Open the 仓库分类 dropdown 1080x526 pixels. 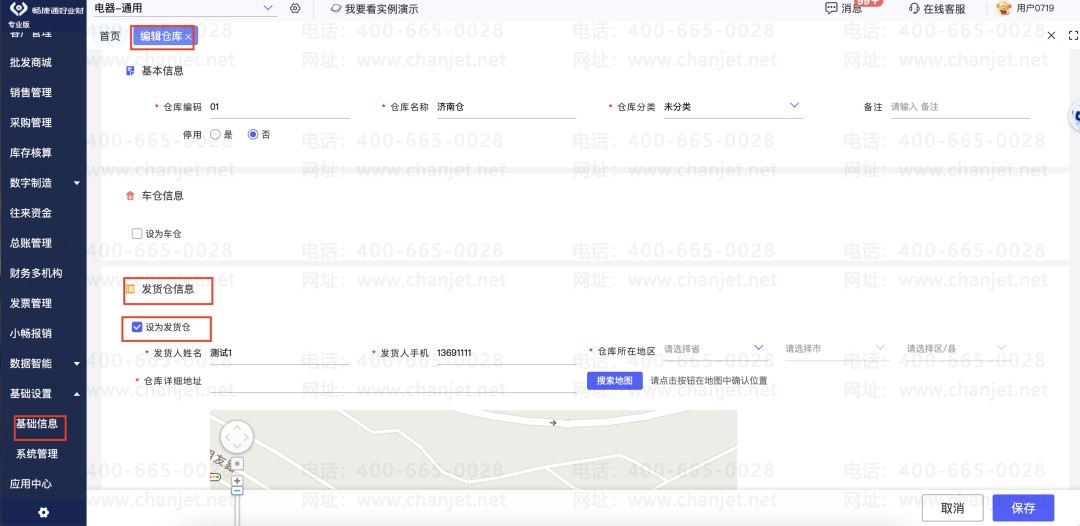(733, 107)
